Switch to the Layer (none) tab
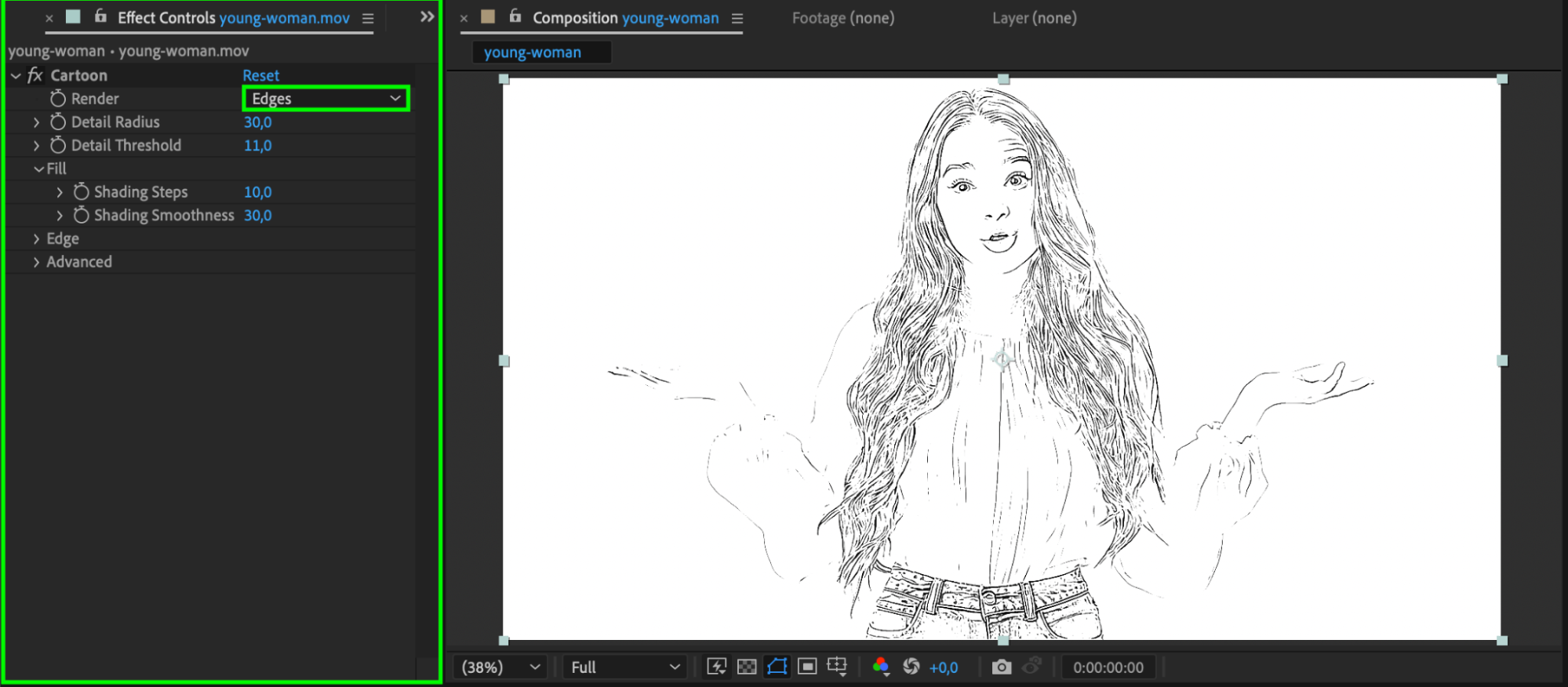This screenshot has height=687, width=1568. pos(1034,18)
